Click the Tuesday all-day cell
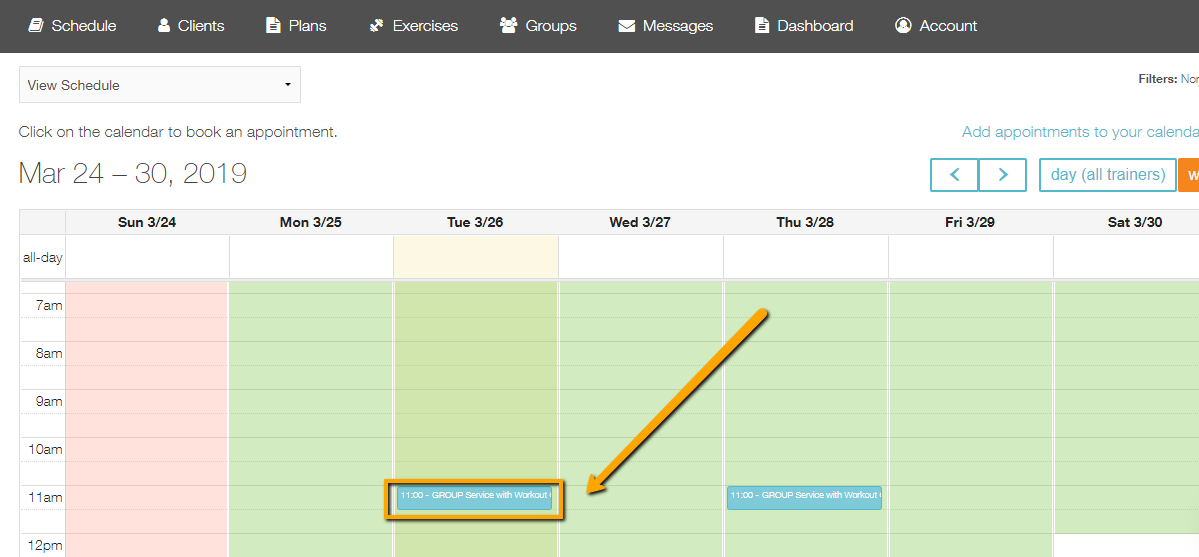The image size is (1199, 557). pos(475,257)
